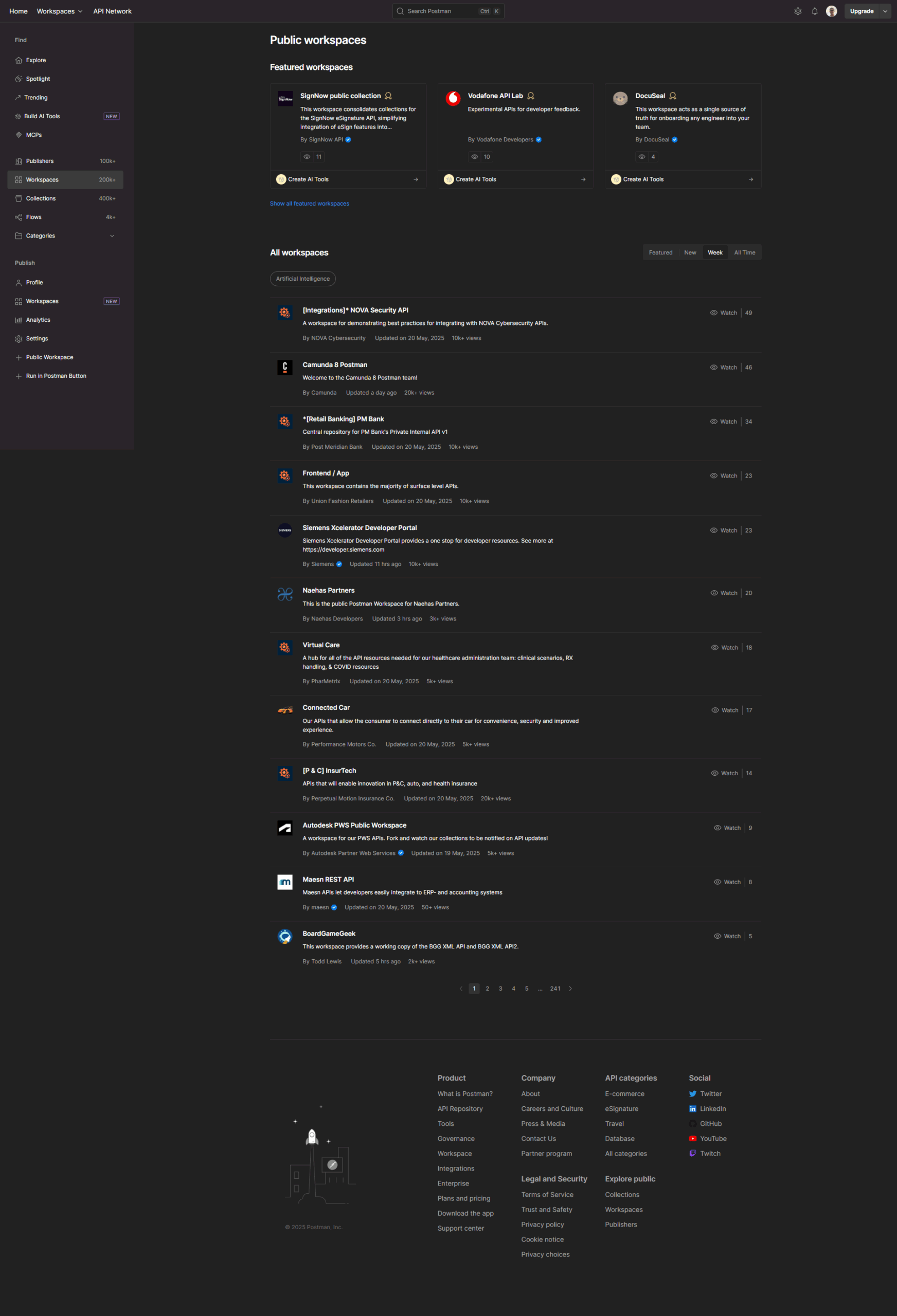897x1316 pixels.
Task: Click the DocuSeal workspace avatar
Action: pos(620,99)
